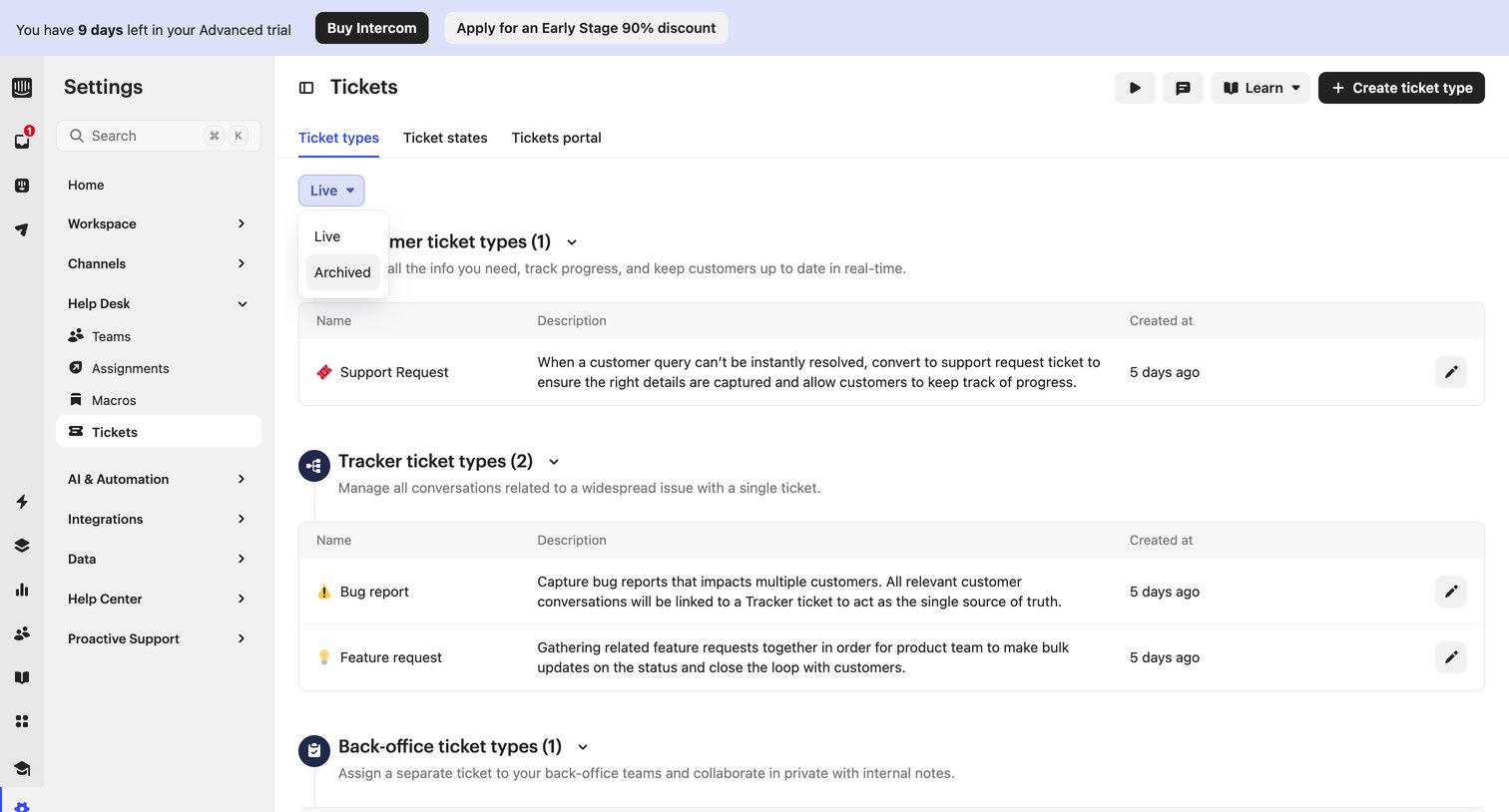Open the Fin AI agent robot icon
Viewport: 1509px width, 812px height.
(x=22, y=186)
